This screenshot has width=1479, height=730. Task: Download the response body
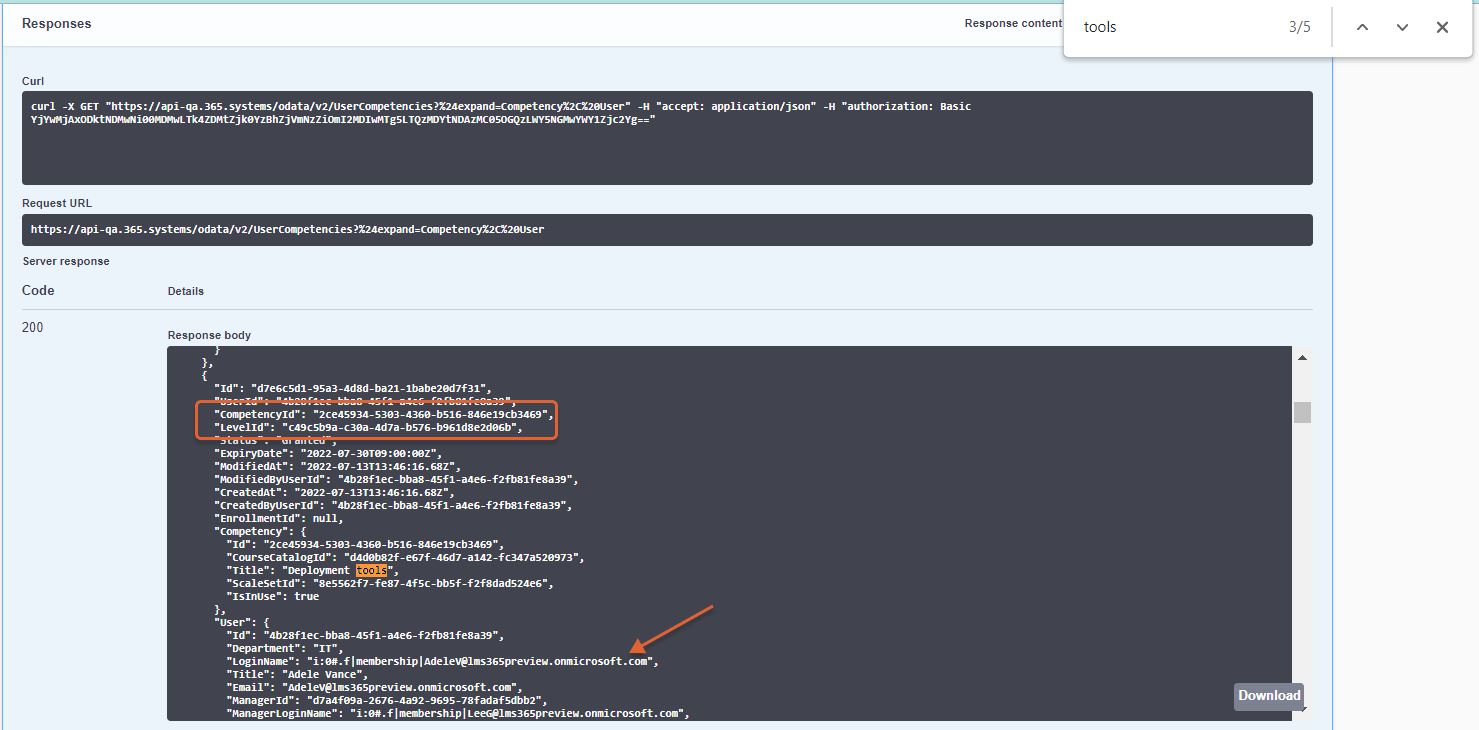[x=1269, y=696]
